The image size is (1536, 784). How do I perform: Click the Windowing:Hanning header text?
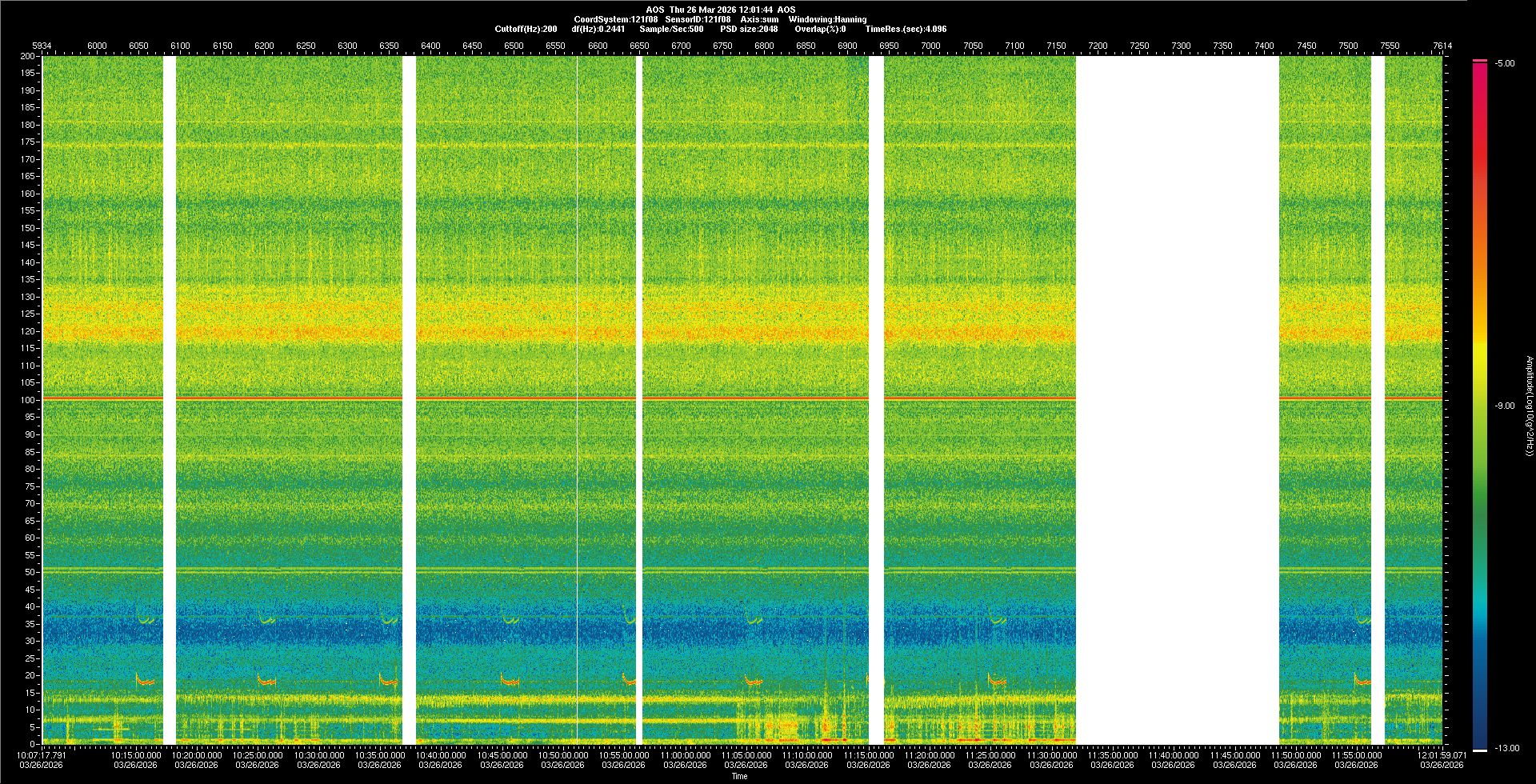click(827, 19)
